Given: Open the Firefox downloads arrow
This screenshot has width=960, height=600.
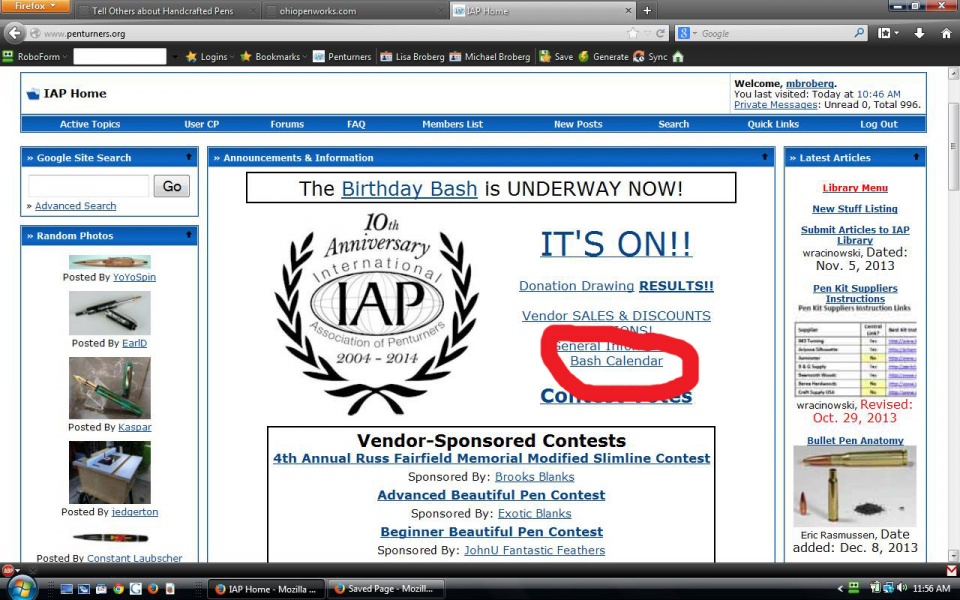Looking at the screenshot, I should click(x=919, y=33).
